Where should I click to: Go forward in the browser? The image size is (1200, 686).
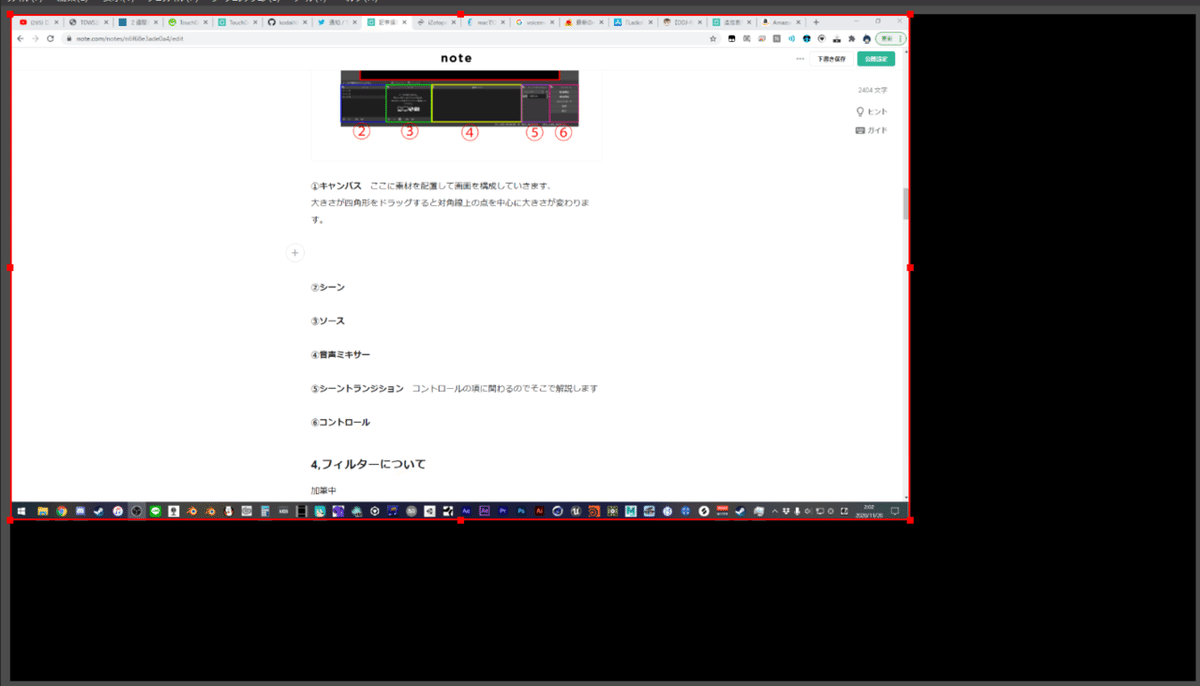click(36, 38)
